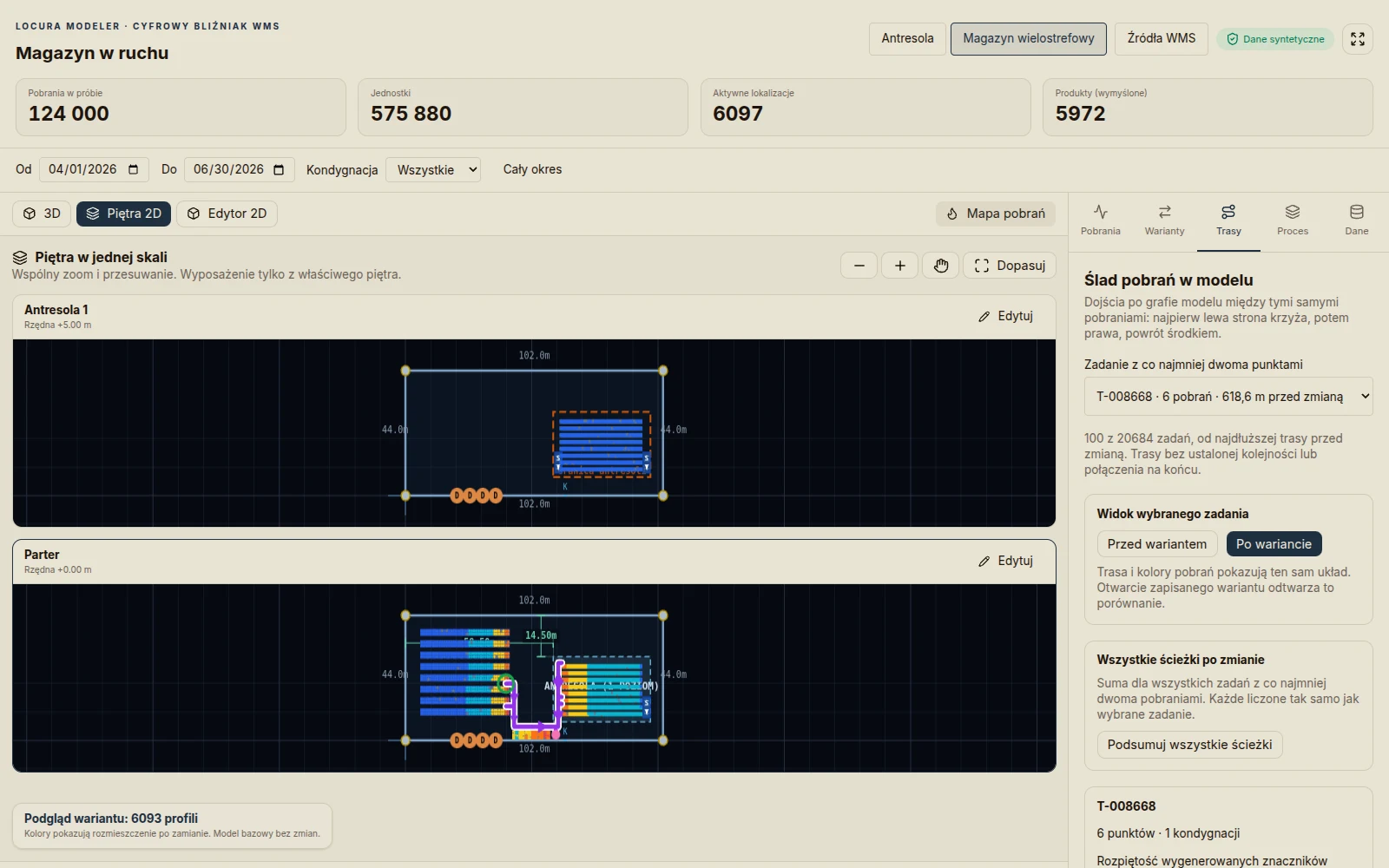
Task: Open the Do date calendar picker icon
Action: pyautogui.click(x=279, y=169)
